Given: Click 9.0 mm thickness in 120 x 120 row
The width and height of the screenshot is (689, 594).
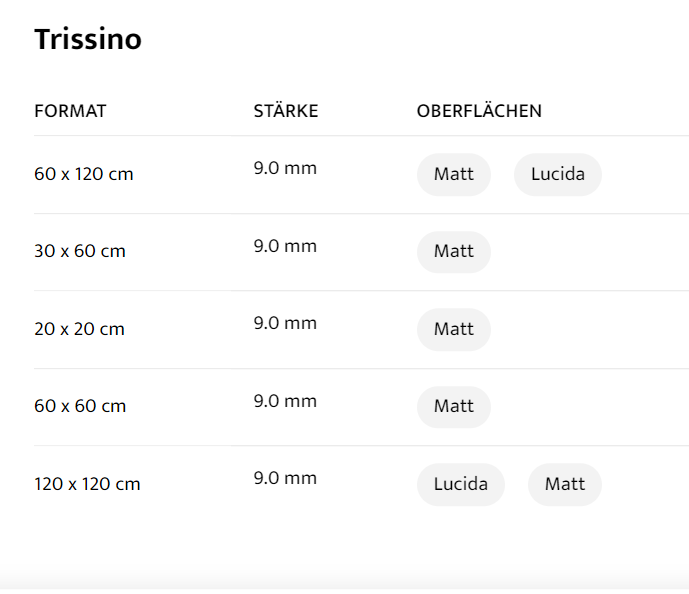Looking at the screenshot, I should pyautogui.click(x=285, y=478).
